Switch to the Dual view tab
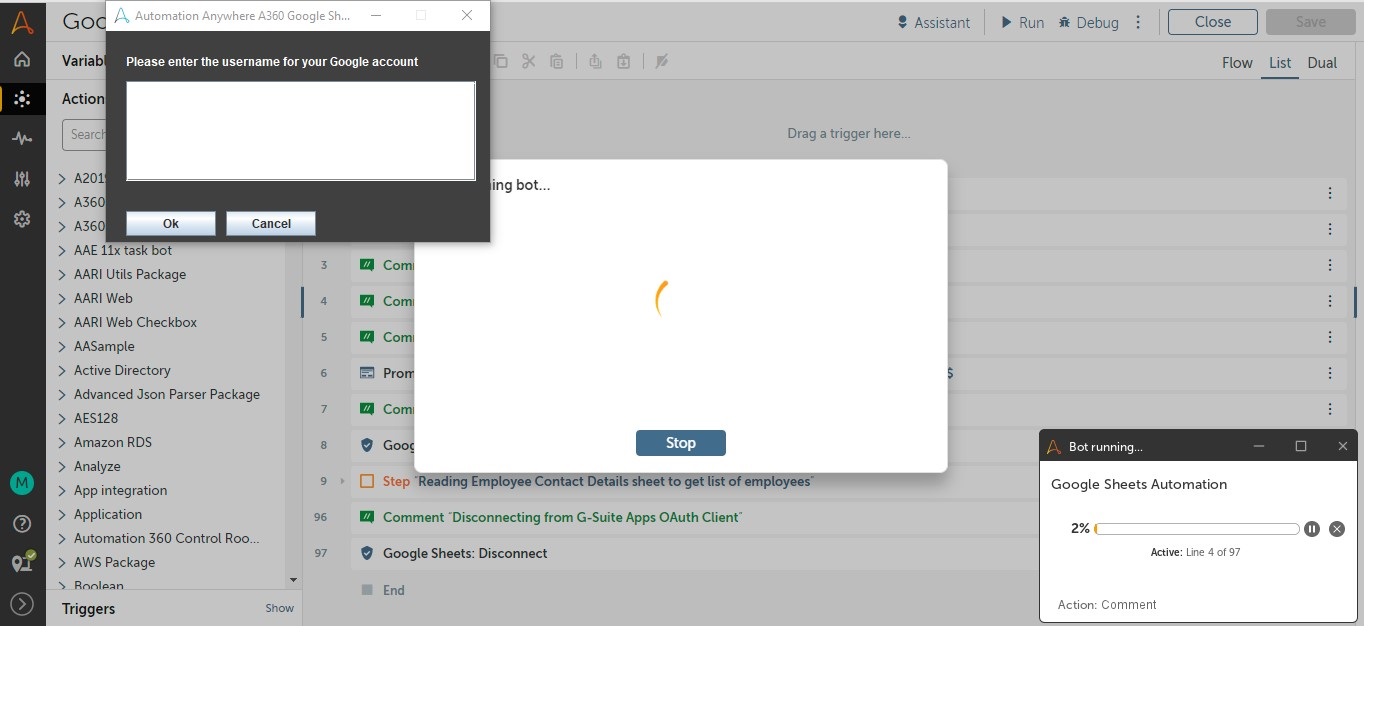Viewport: 1386px width, 724px height. (1322, 62)
